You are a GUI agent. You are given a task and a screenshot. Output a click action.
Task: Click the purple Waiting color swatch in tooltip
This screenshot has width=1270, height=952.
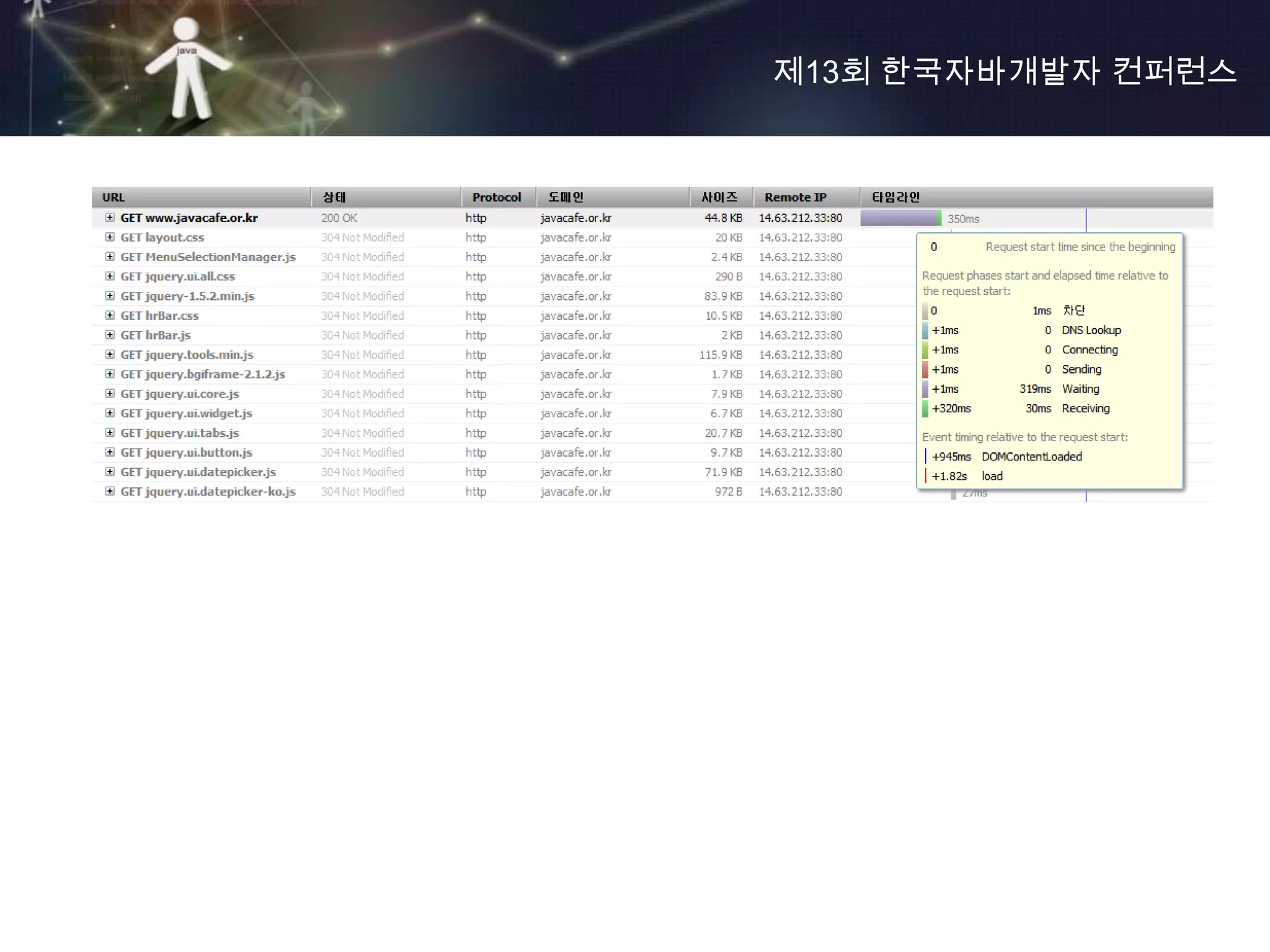tap(925, 389)
